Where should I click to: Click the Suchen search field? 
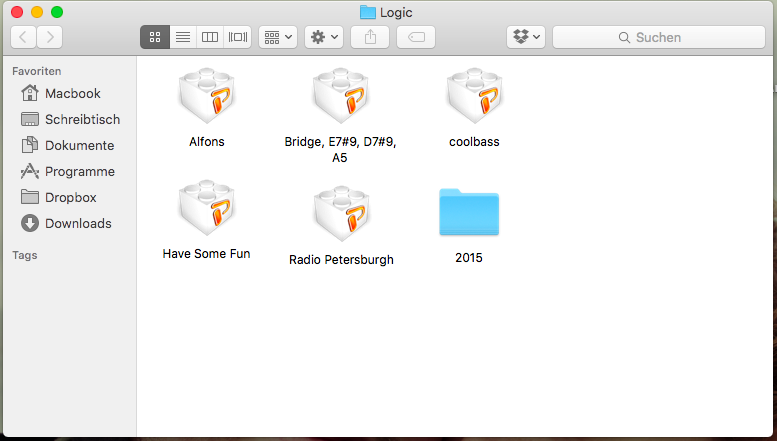click(x=659, y=37)
